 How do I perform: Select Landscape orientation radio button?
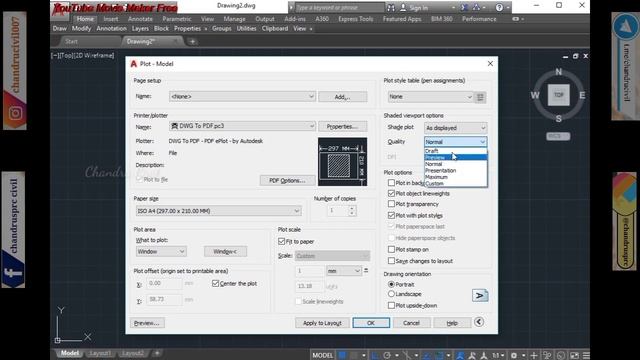(391, 294)
